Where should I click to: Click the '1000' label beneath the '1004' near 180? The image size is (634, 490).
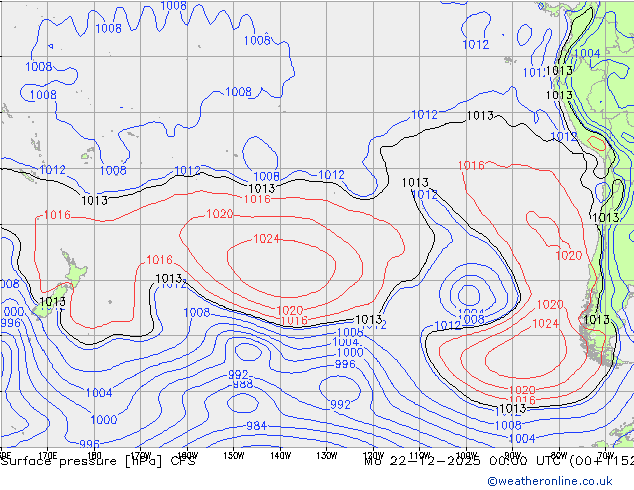point(104,419)
